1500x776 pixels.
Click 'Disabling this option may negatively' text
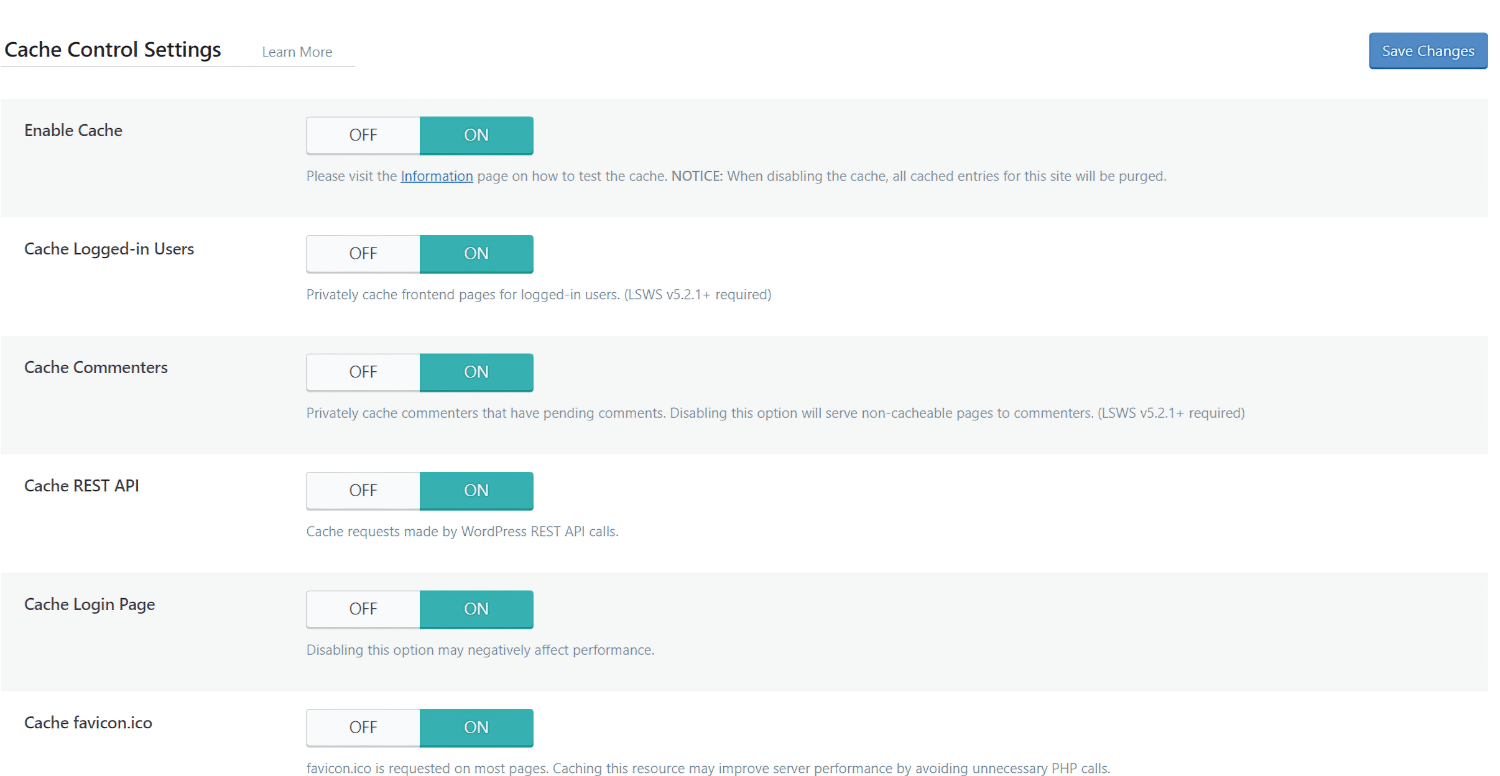(480, 650)
